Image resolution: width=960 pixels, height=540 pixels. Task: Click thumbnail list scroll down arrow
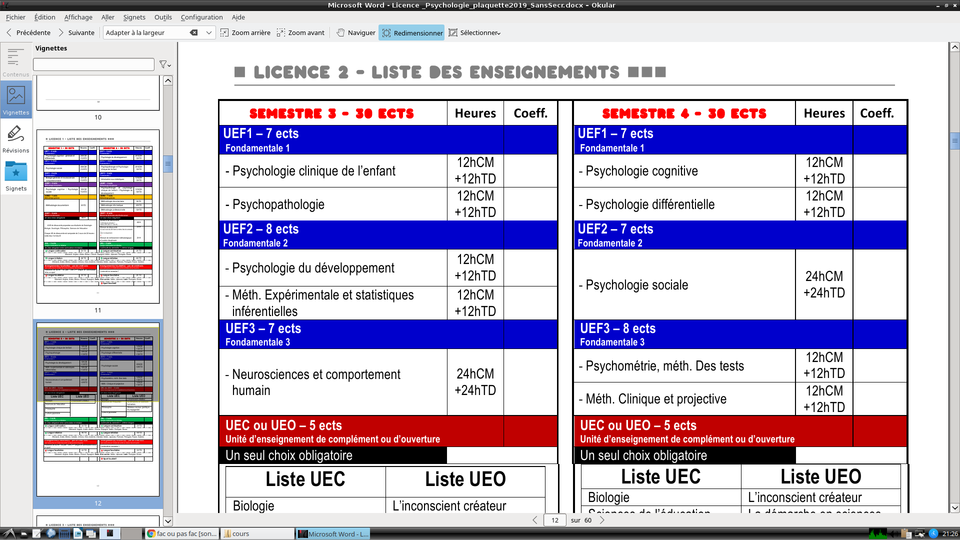click(x=168, y=521)
